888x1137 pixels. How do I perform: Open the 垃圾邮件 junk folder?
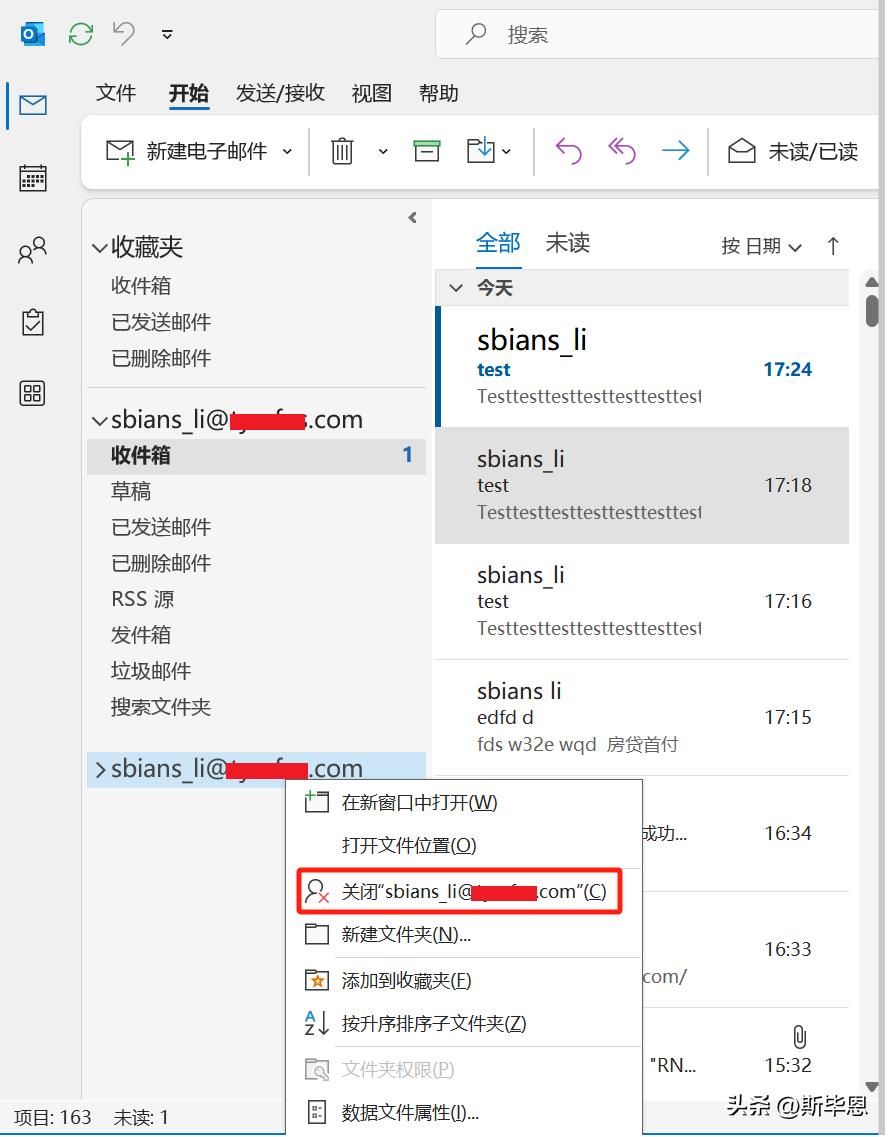tap(151, 671)
